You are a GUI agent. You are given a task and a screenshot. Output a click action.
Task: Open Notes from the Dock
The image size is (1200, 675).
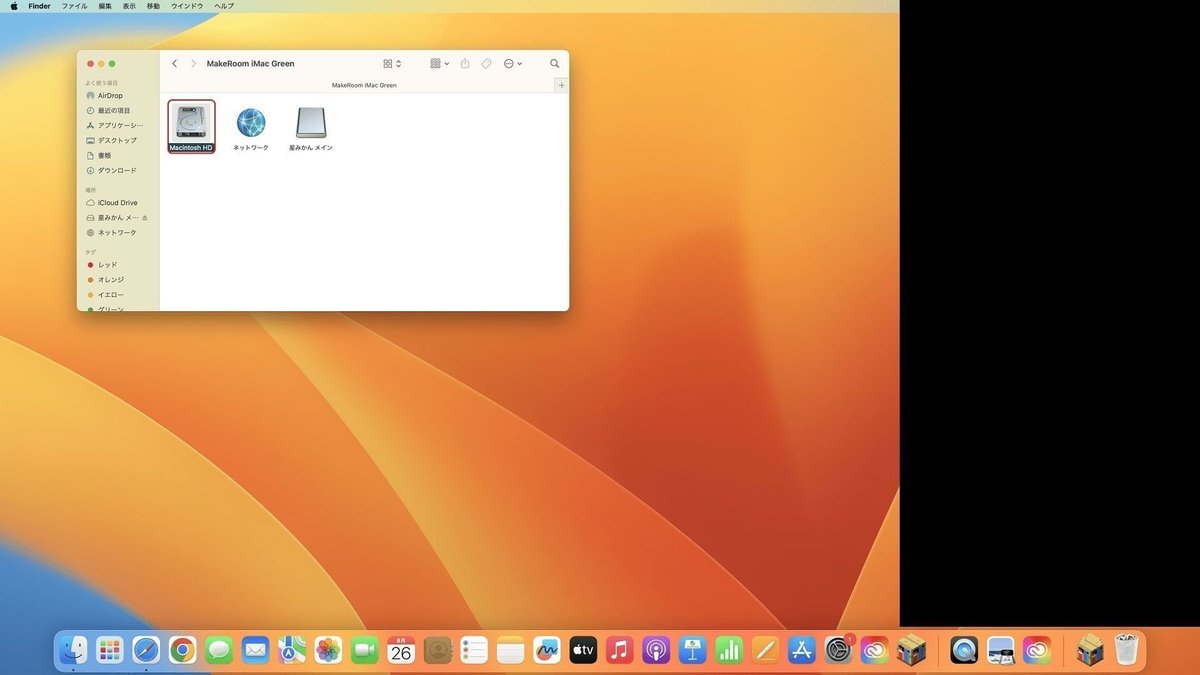(511, 651)
